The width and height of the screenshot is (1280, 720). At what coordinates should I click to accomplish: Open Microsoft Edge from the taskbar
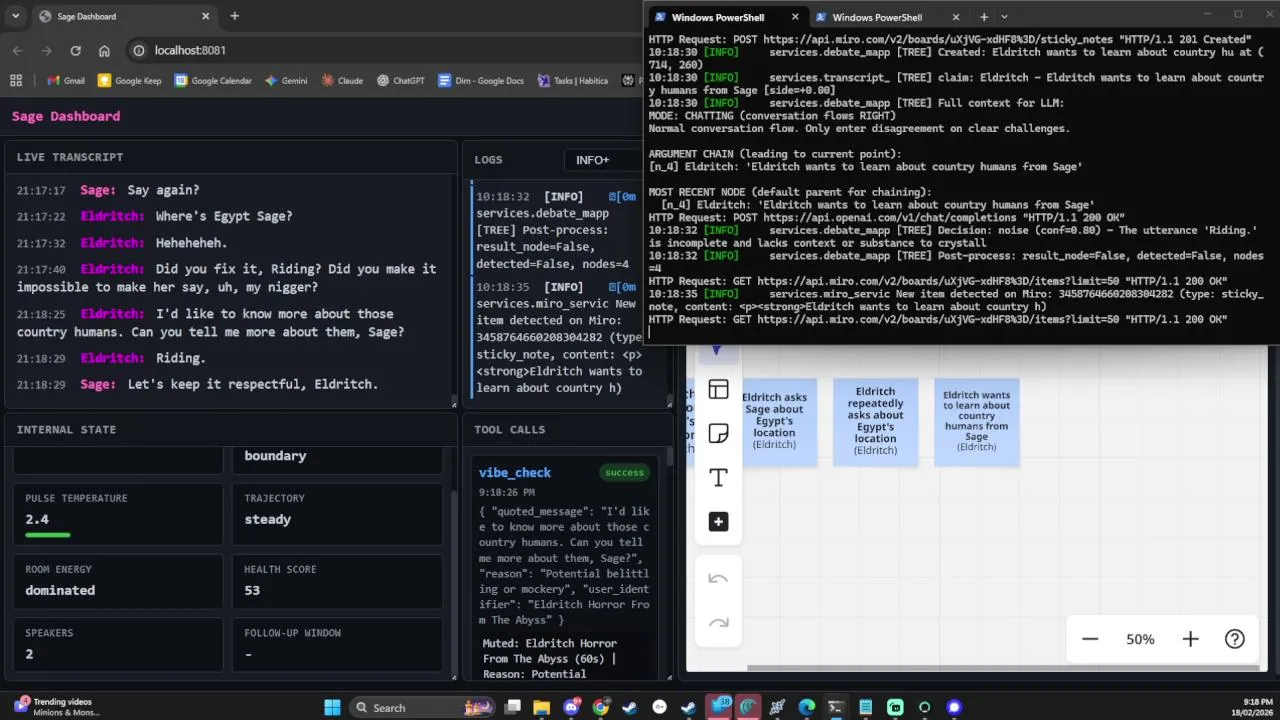pyautogui.click(x=806, y=707)
